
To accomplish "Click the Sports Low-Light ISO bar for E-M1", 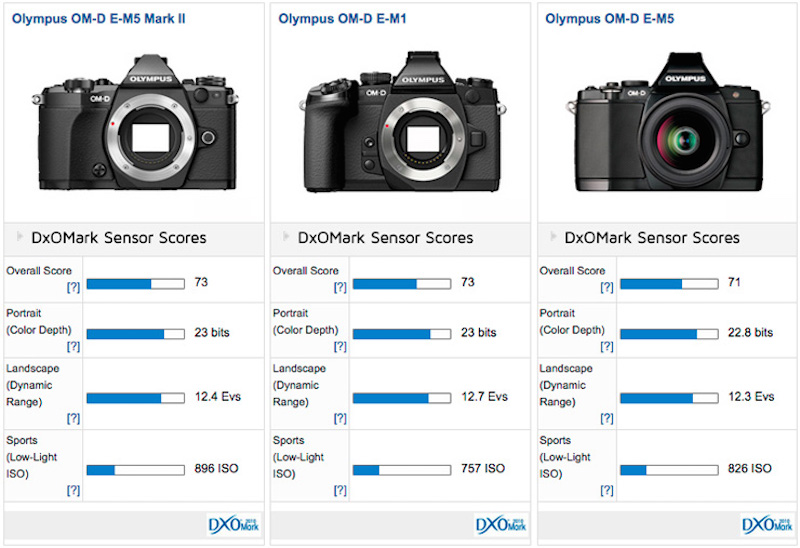I will point(402,469).
